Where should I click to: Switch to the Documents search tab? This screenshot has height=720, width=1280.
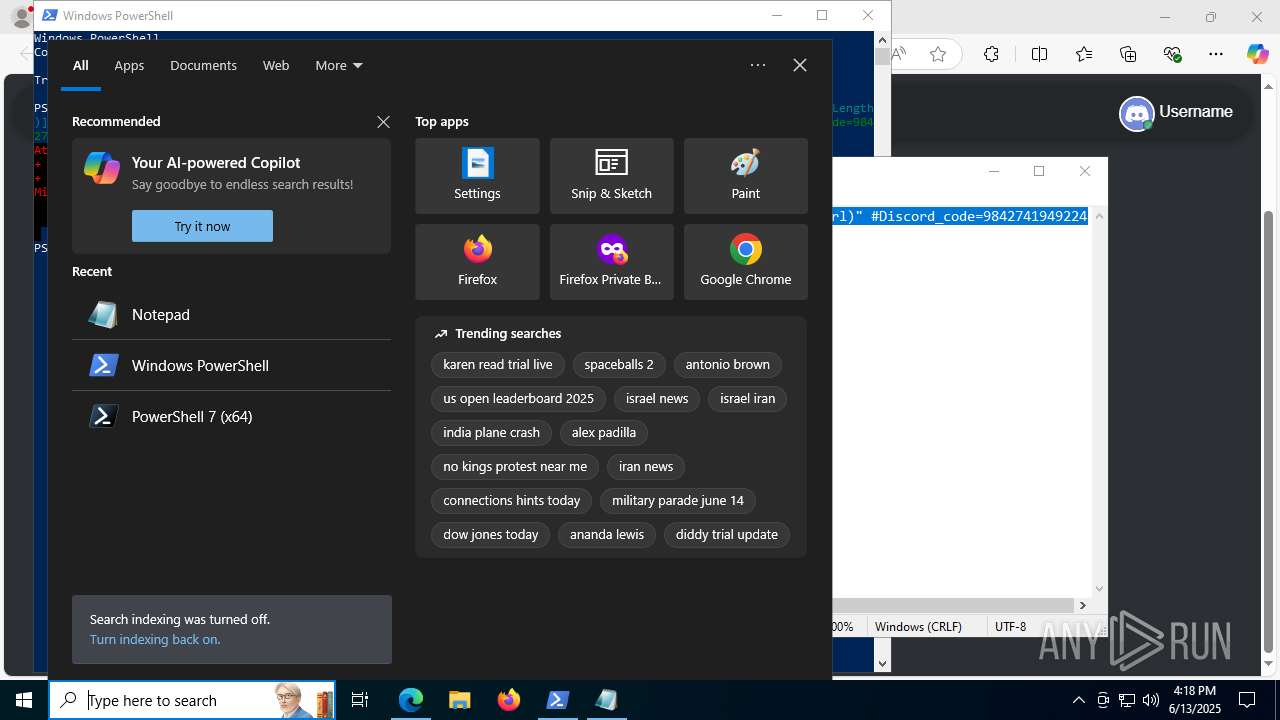point(203,65)
